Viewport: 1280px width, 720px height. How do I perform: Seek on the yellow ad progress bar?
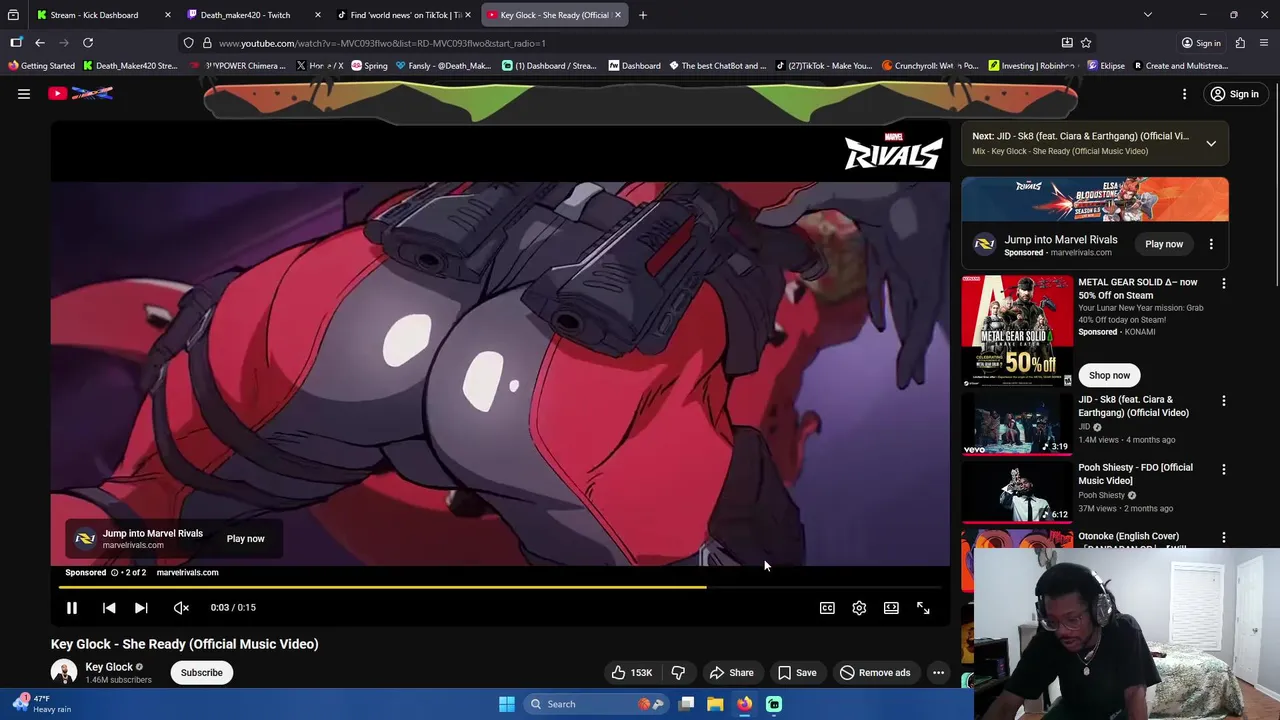tap(500, 588)
